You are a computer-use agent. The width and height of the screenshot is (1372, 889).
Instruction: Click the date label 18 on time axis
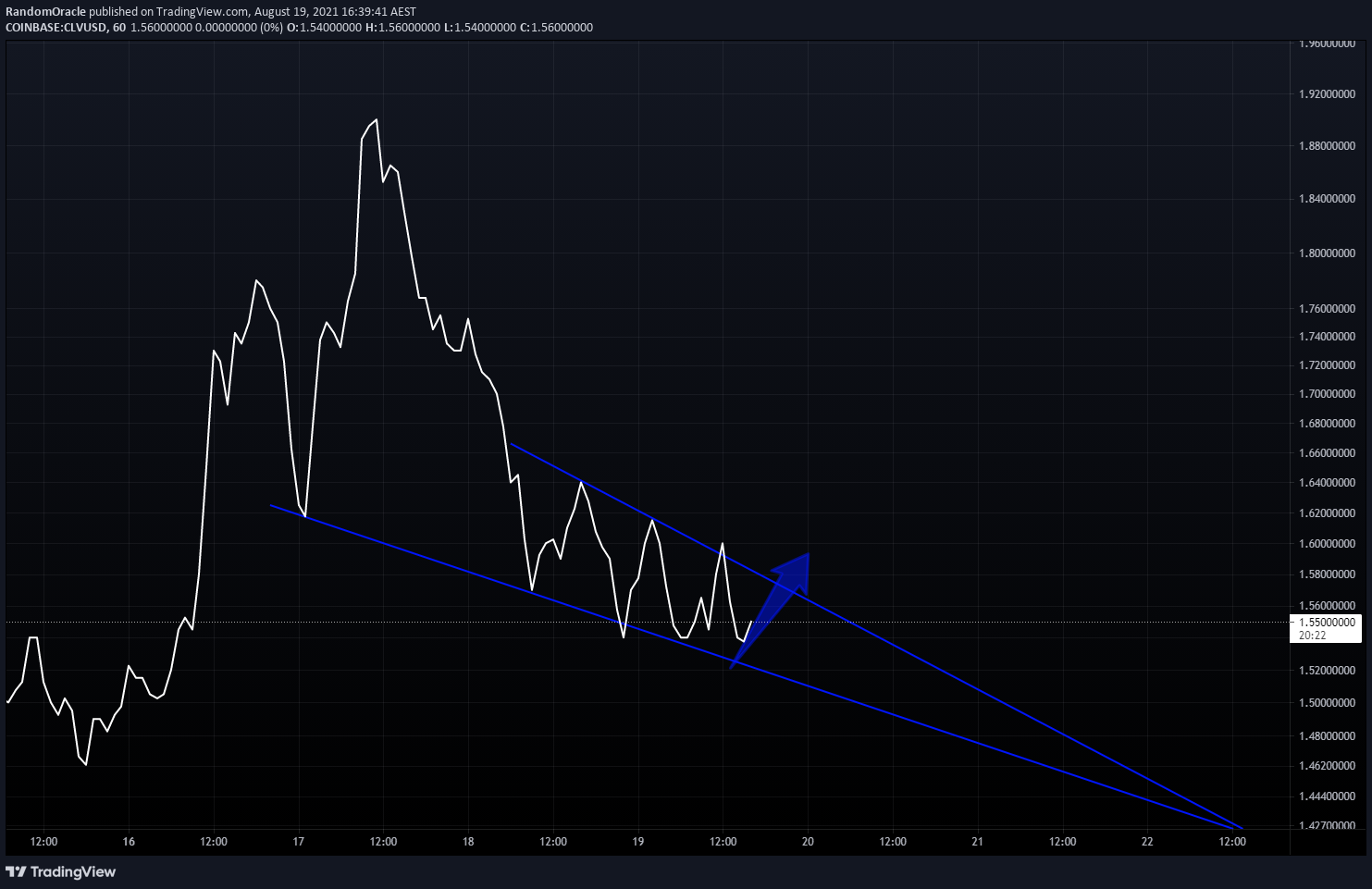468,842
